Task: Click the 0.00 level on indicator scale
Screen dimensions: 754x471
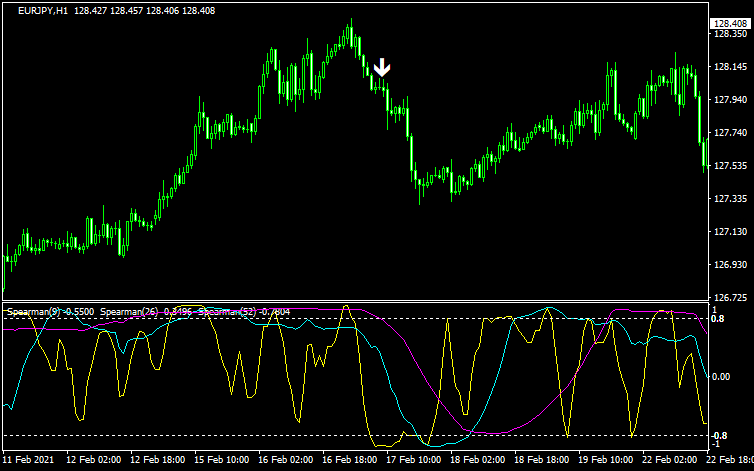Action: coord(720,377)
